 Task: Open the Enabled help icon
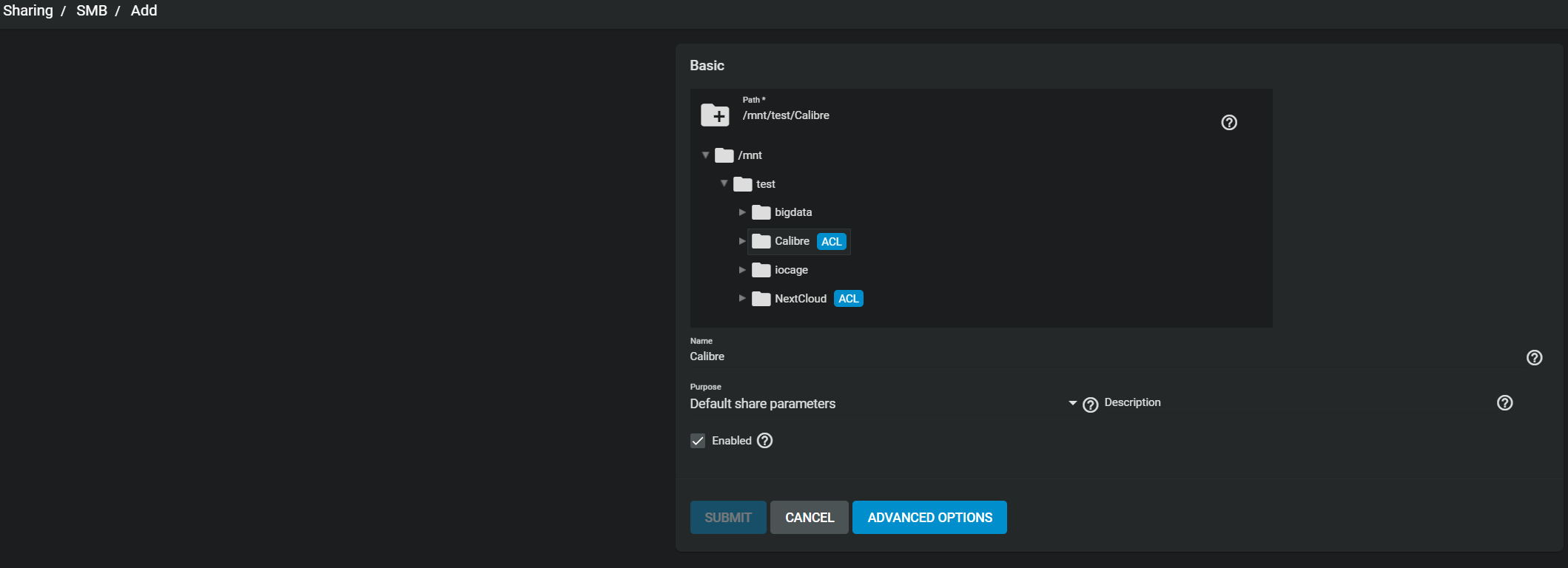(765, 441)
